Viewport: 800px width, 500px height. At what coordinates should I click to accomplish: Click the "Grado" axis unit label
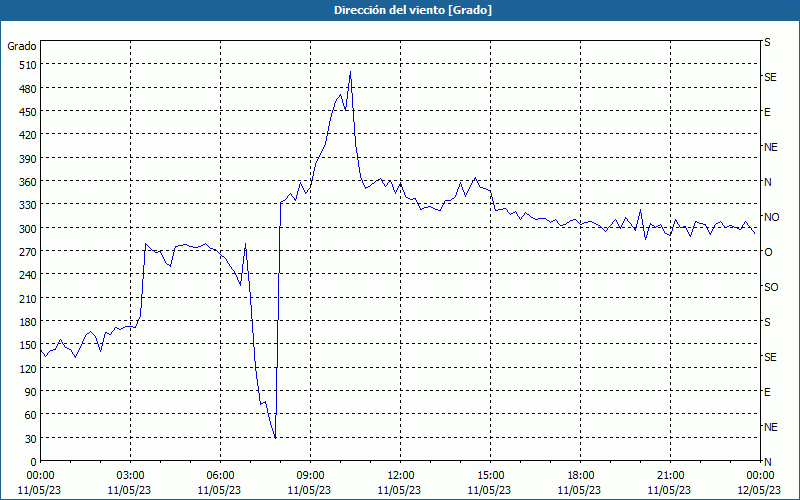point(22,46)
